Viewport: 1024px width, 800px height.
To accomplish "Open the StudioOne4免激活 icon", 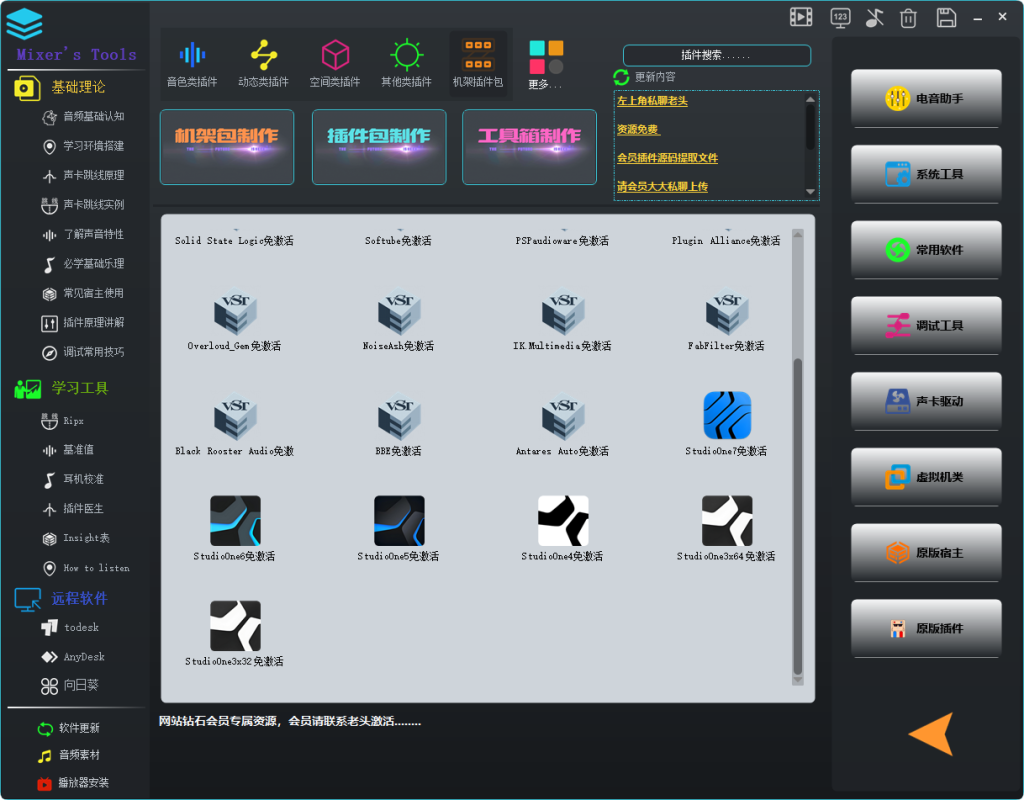I will 563,520.
